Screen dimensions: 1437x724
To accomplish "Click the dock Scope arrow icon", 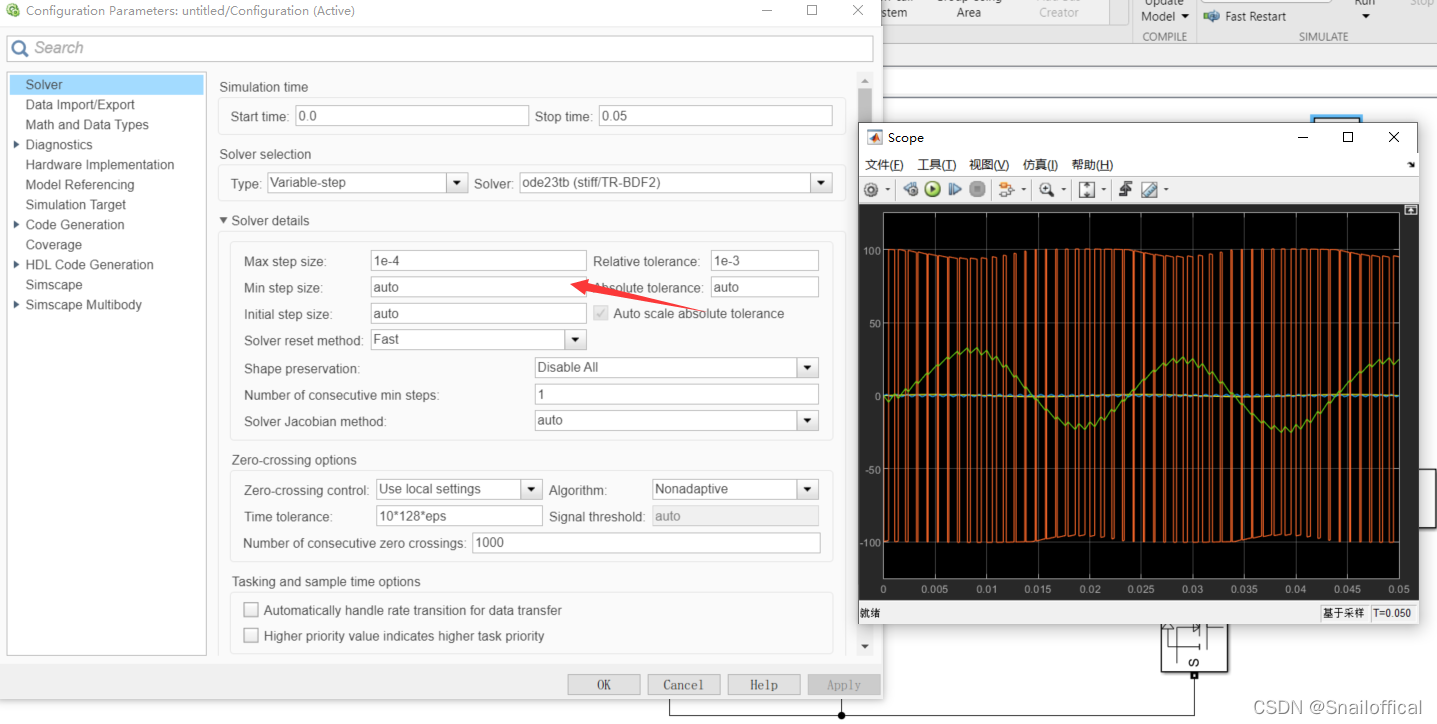I will (1411, 165).
